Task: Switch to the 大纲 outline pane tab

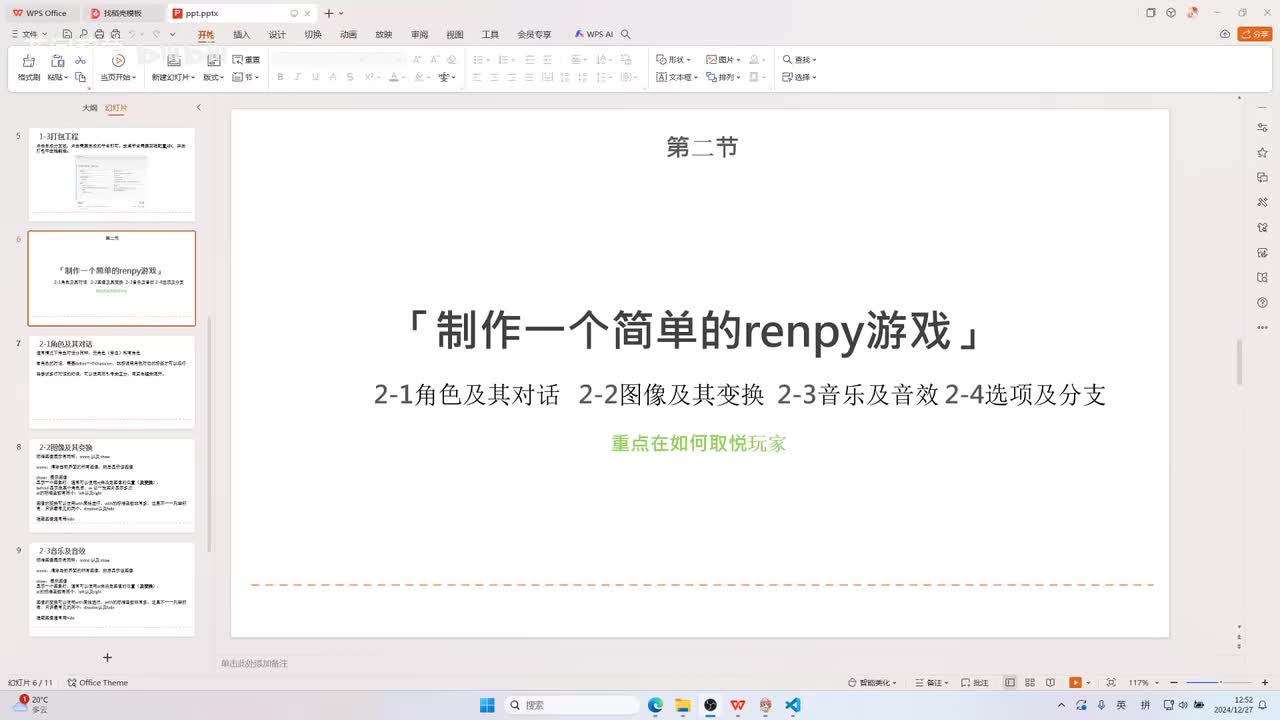Action: coord(90,108)
